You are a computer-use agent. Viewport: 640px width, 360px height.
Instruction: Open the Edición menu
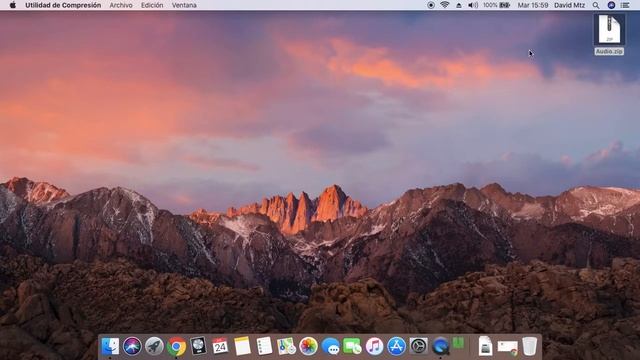pos(152,5)
